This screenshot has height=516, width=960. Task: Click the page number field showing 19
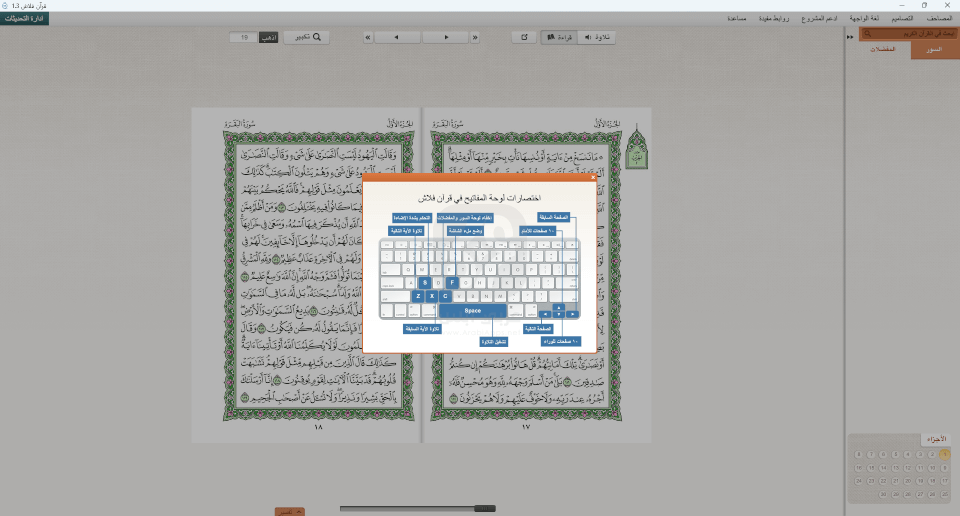tap(243, 37)
